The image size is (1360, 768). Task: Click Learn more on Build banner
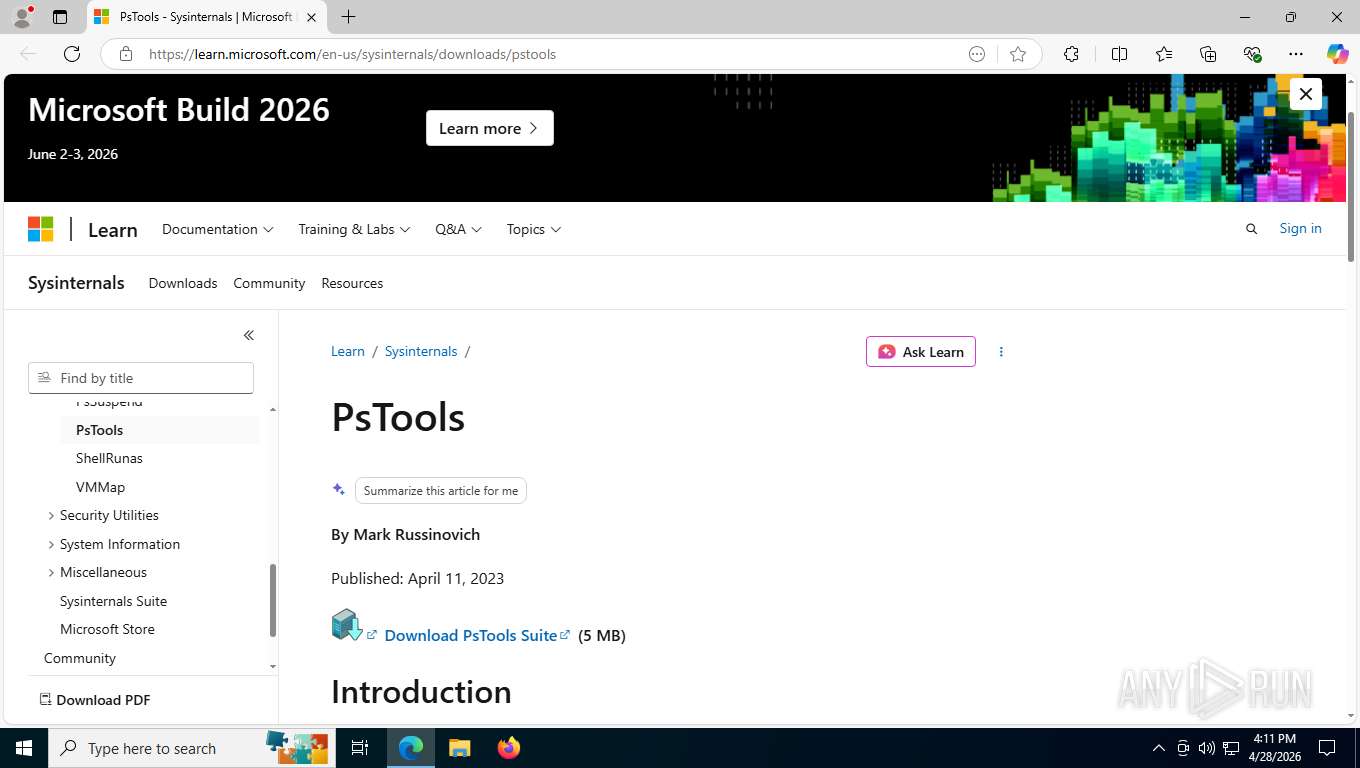pyautogui.click(x=489, y=128)
